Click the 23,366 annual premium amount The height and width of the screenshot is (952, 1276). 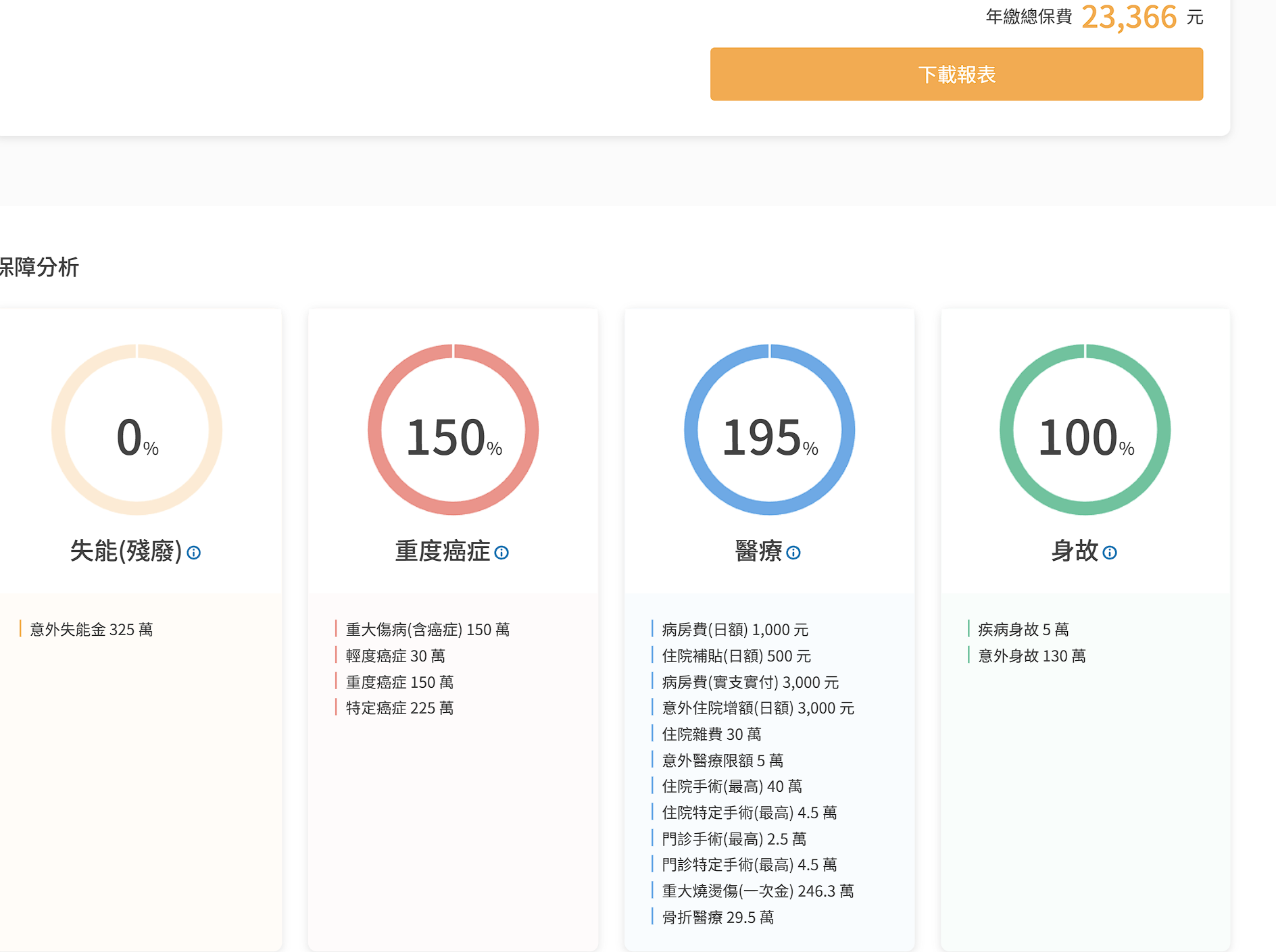(x=1129, y=17)
